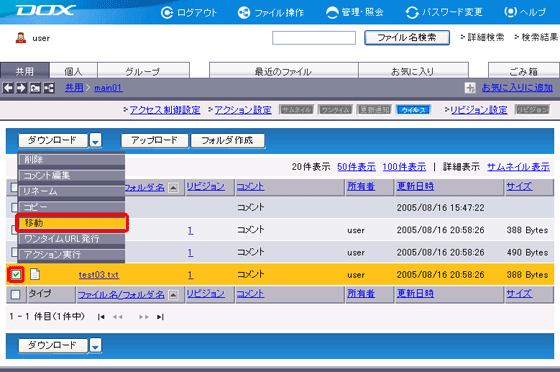Open the file operations menu
This screenshot has height=372, width=560.
(x=271, y=12)
